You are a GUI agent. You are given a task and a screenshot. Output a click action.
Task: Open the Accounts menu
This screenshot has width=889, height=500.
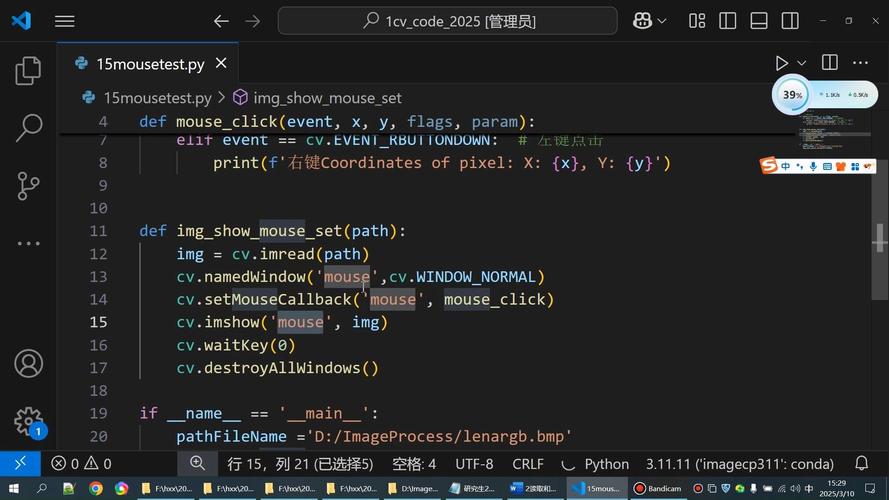pos(28,363)
